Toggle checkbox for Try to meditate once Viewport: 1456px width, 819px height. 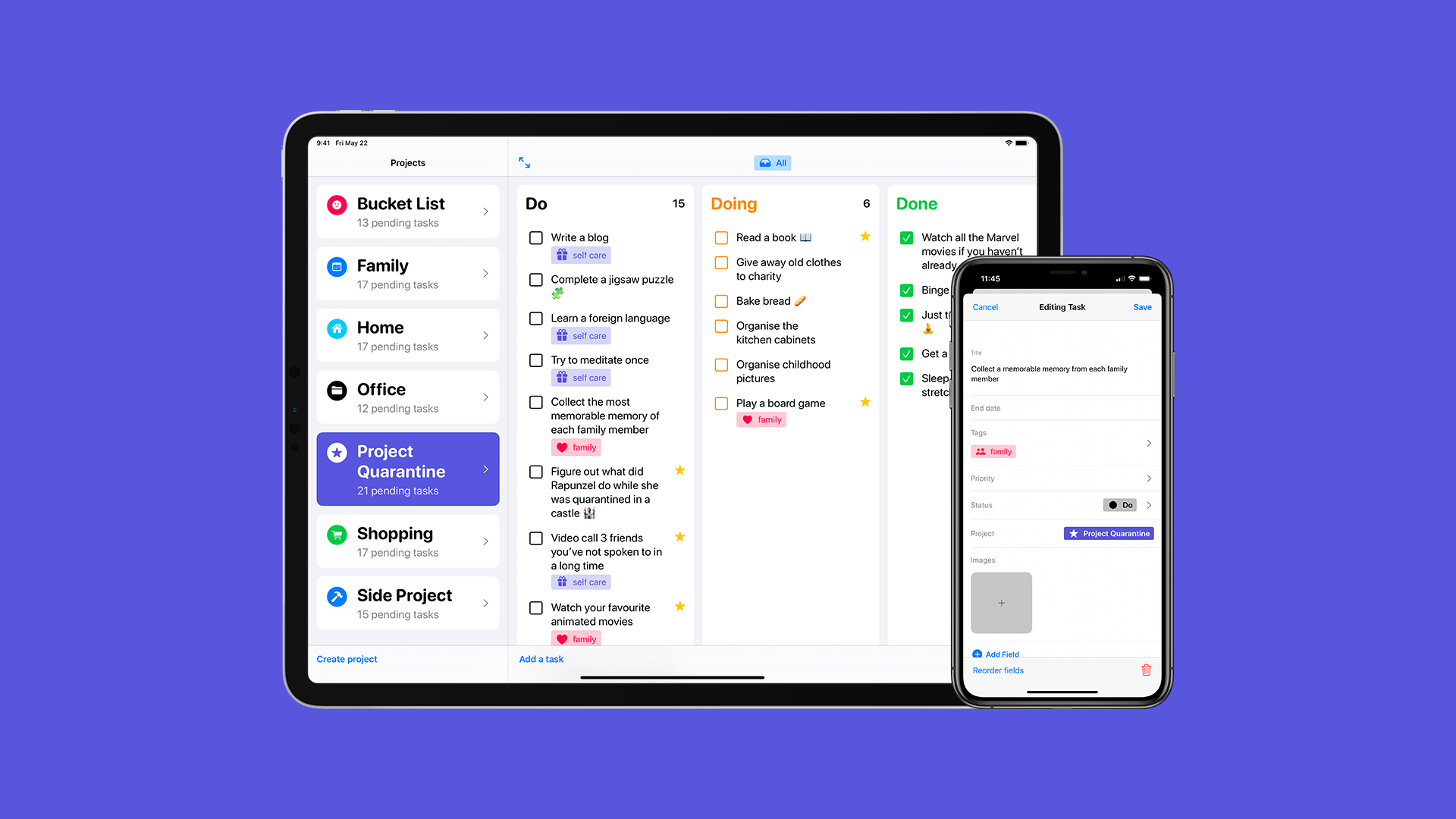(x=534, y=359)
